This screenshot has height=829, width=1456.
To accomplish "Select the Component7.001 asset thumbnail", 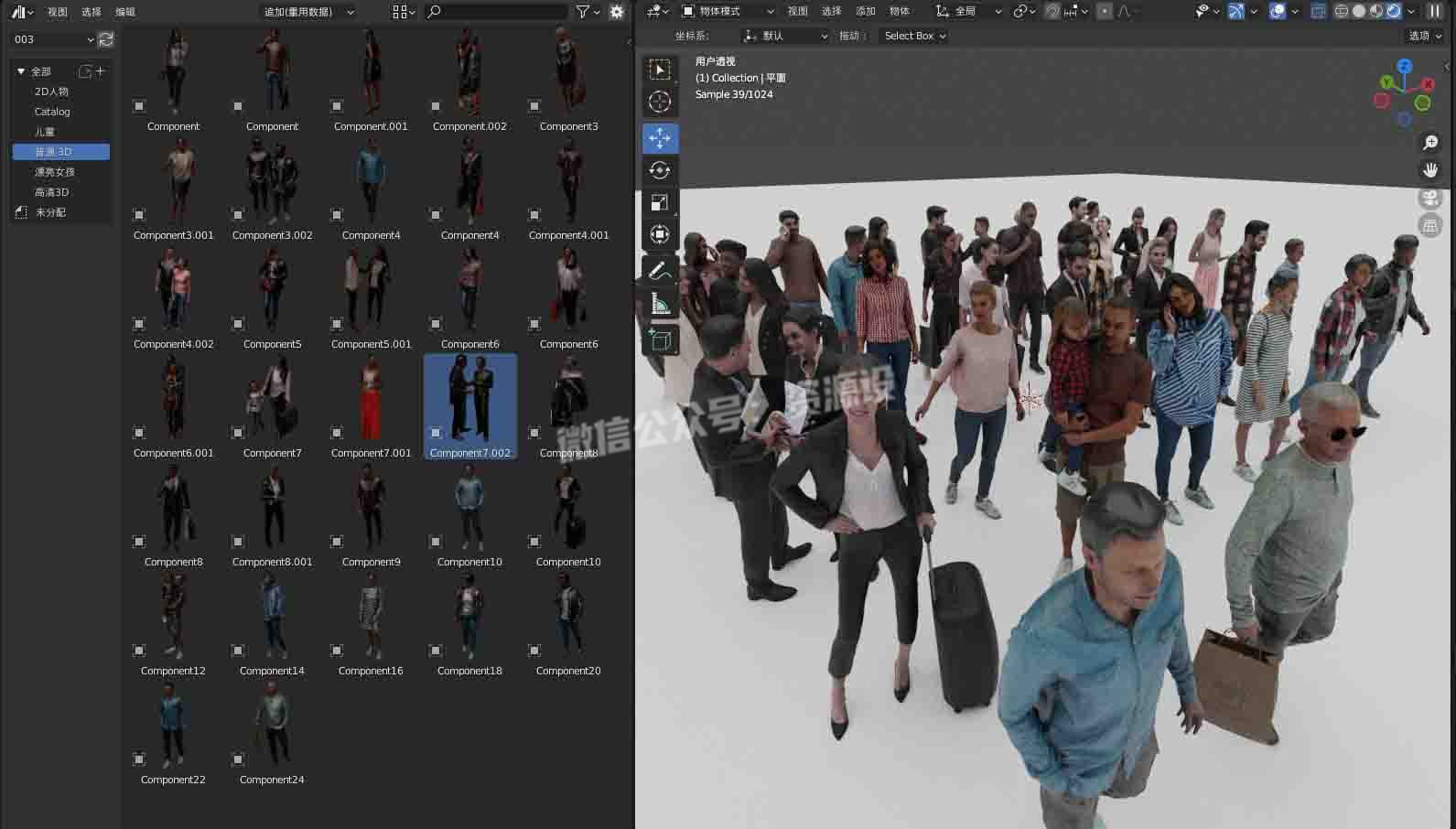I will (x=371, y=403).
